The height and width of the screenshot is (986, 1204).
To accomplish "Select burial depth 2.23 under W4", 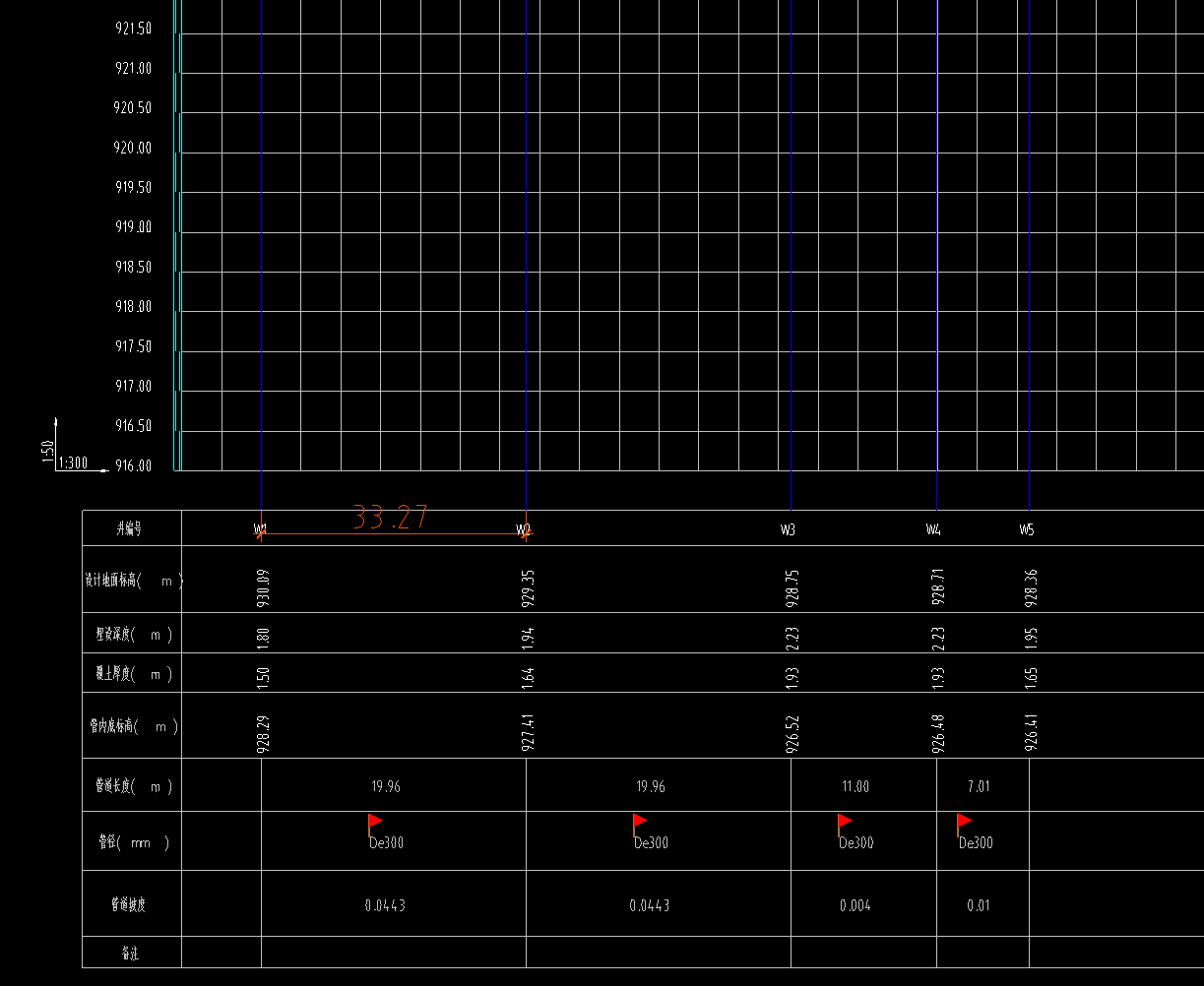I will (x=938, y=637).
